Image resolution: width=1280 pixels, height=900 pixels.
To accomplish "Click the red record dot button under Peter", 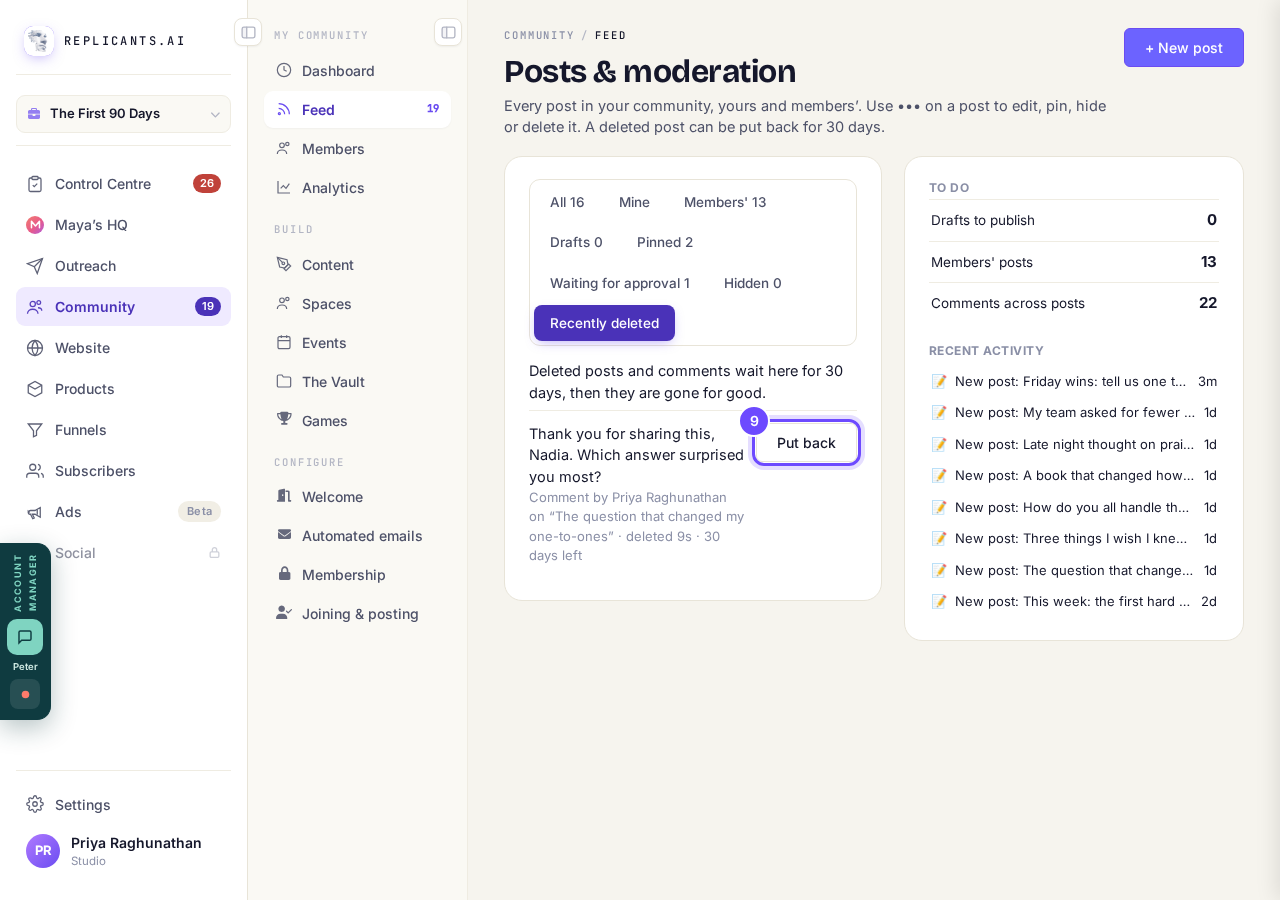I will (x=25, y=694).
